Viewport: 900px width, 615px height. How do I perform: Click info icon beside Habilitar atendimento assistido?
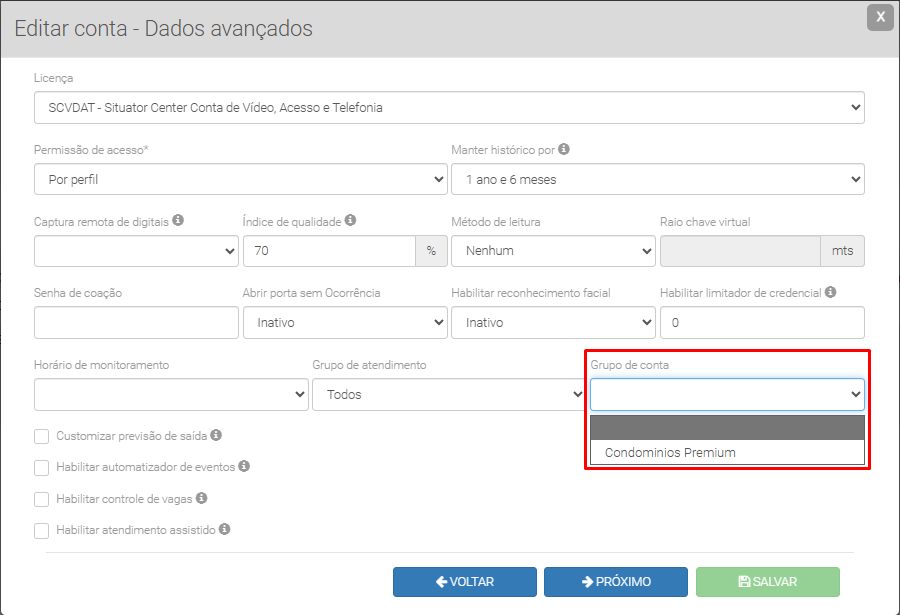225,529
